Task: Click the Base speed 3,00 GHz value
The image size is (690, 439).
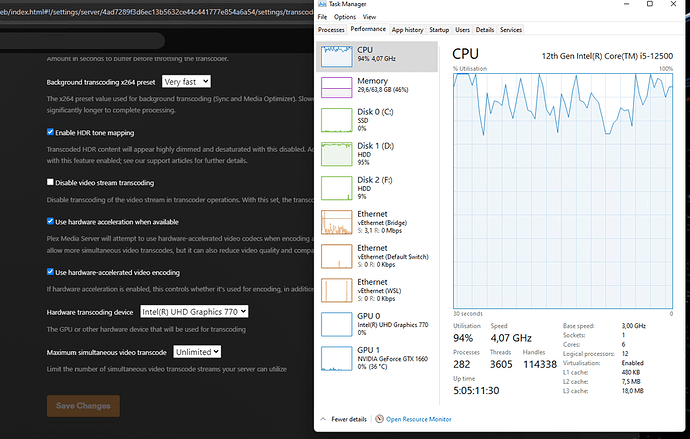Action: (634, 326)
